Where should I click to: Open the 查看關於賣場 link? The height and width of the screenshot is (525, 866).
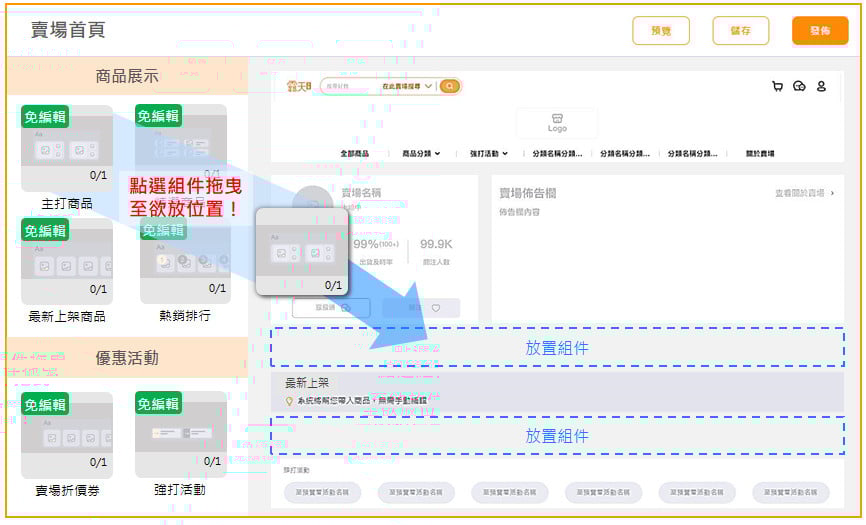pyautogui.click(x=804, y=193)
